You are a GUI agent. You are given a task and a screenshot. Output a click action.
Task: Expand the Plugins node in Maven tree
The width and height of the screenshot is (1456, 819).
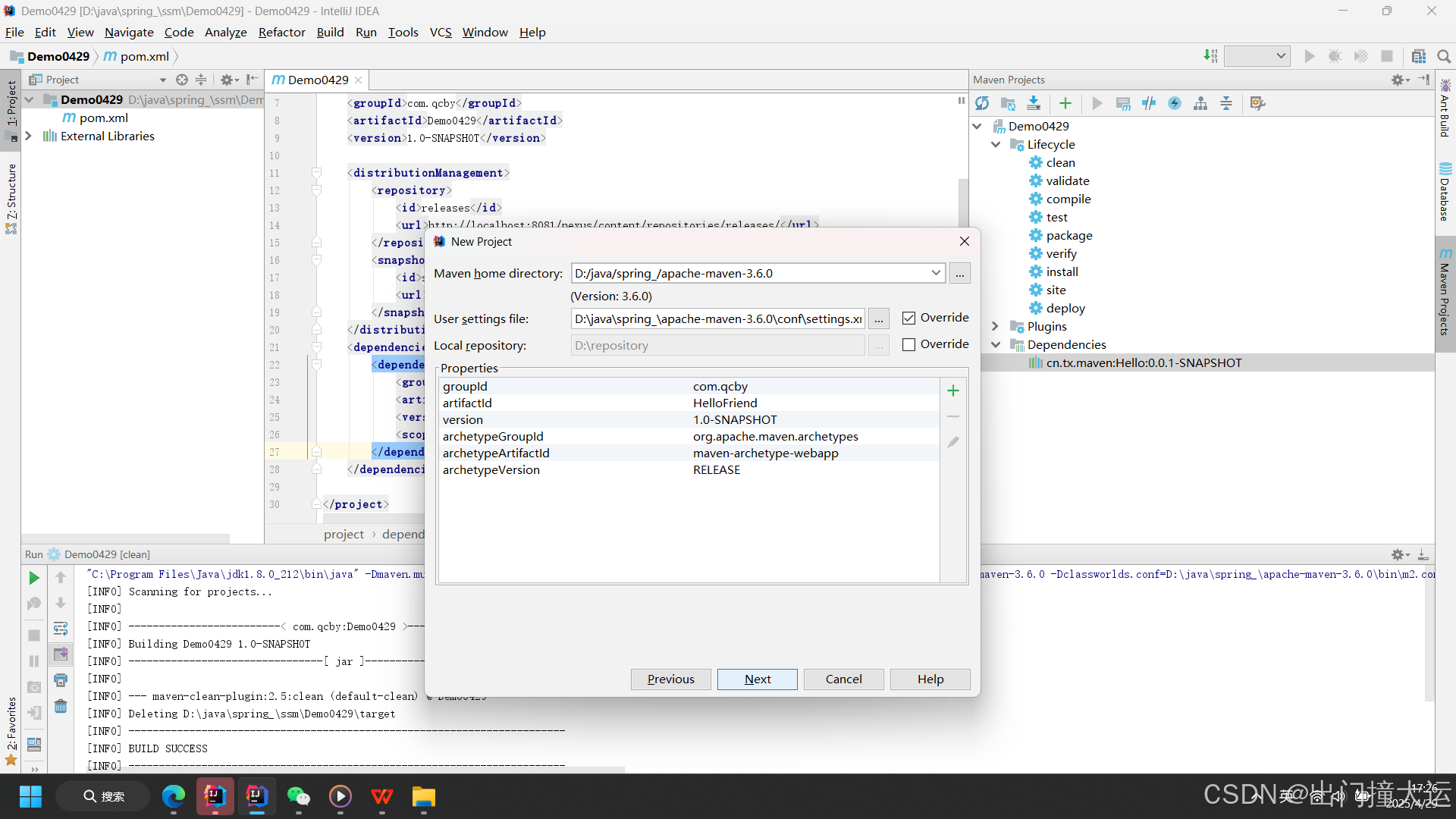pos(996,326)
